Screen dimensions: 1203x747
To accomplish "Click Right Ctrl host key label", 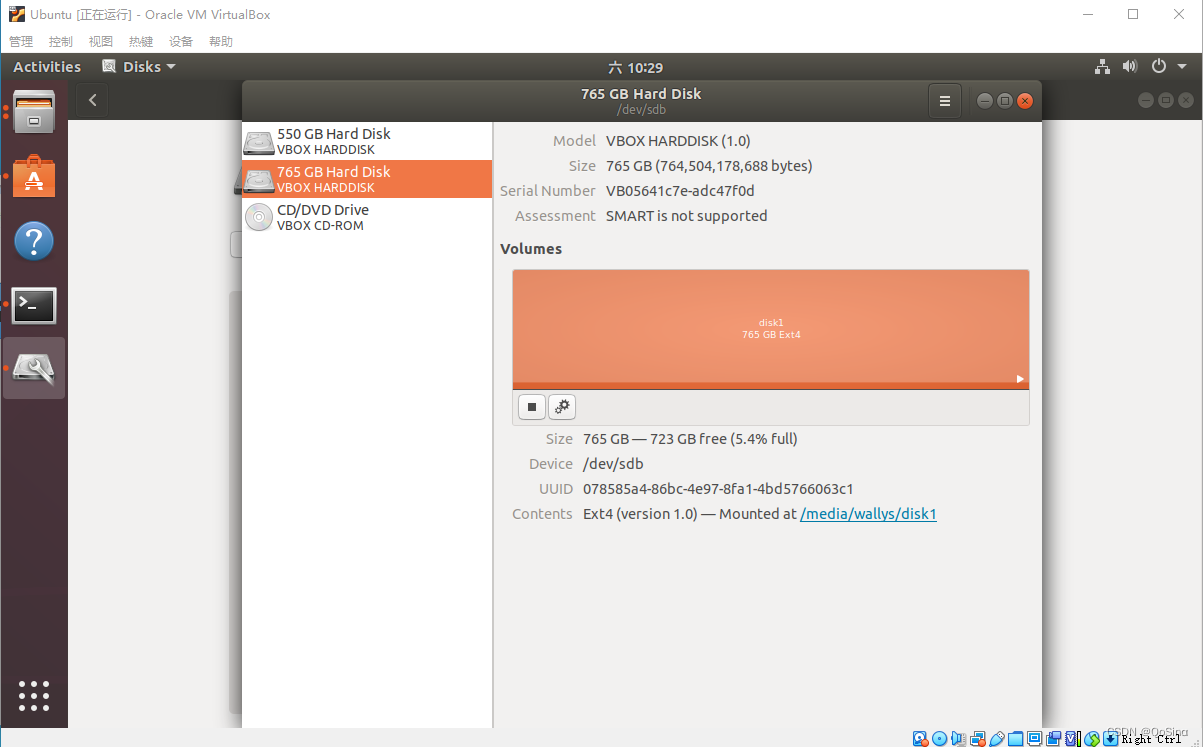I will pos(1151,739).
